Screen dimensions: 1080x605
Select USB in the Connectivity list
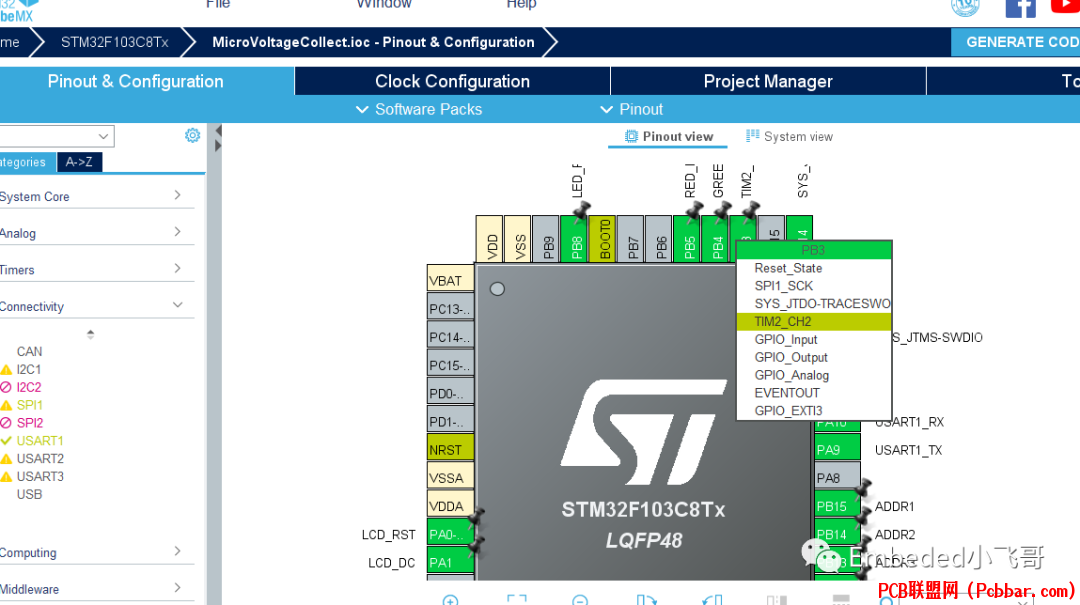point(30,495)
